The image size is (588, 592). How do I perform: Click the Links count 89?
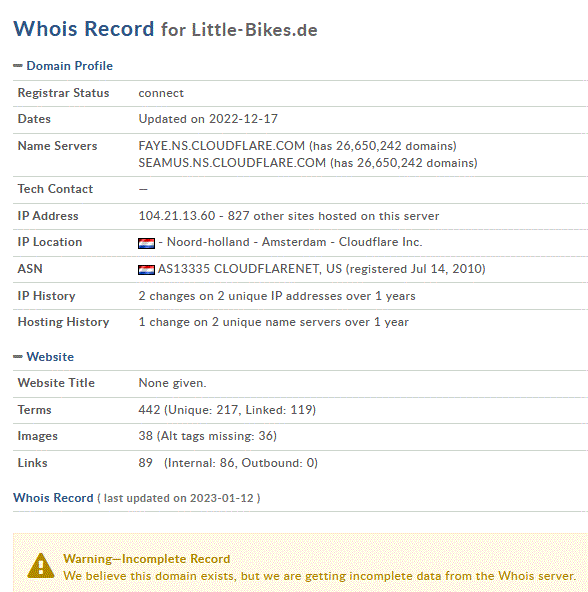point(145,462)
